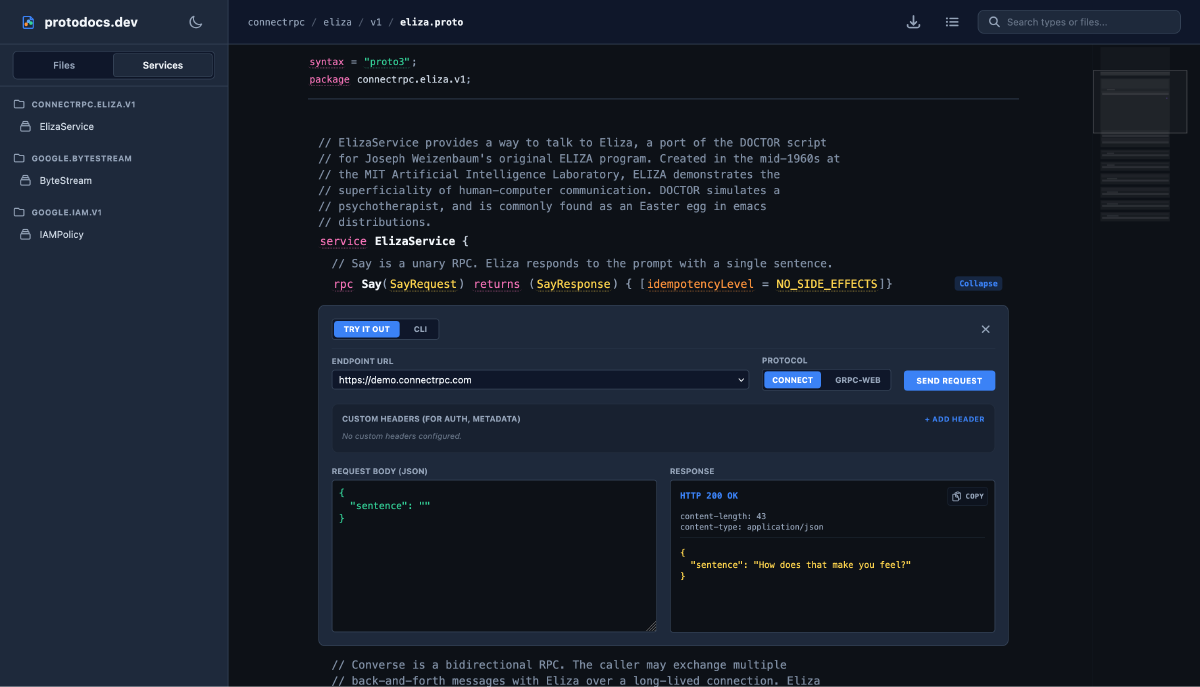The width and height of the screenshot is (1200, 687).
Task: Open the outline list icon
Action: 952,22
